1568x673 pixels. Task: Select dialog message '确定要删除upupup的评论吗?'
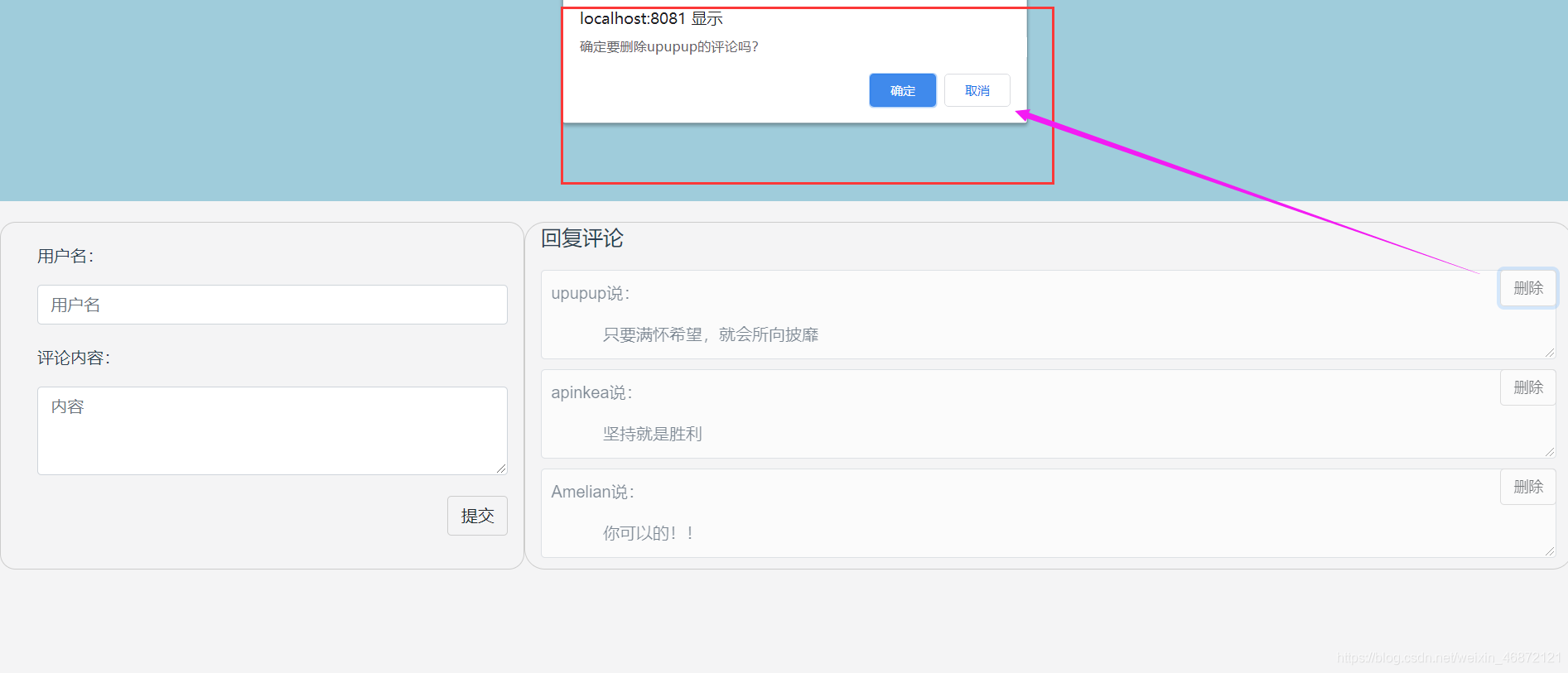coord(668,47)
